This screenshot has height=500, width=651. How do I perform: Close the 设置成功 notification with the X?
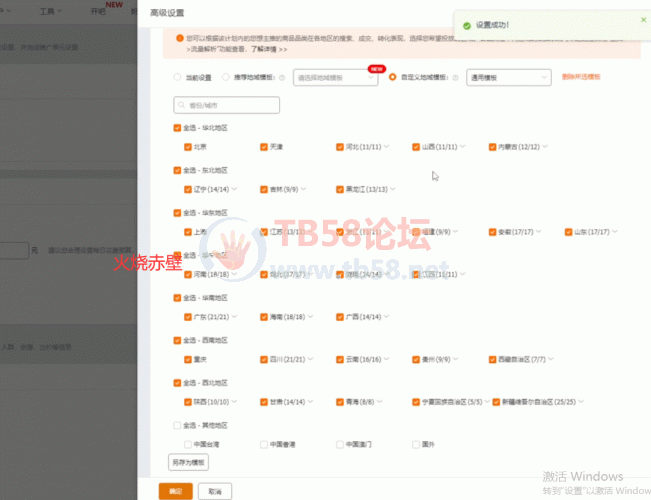(643, 20)
